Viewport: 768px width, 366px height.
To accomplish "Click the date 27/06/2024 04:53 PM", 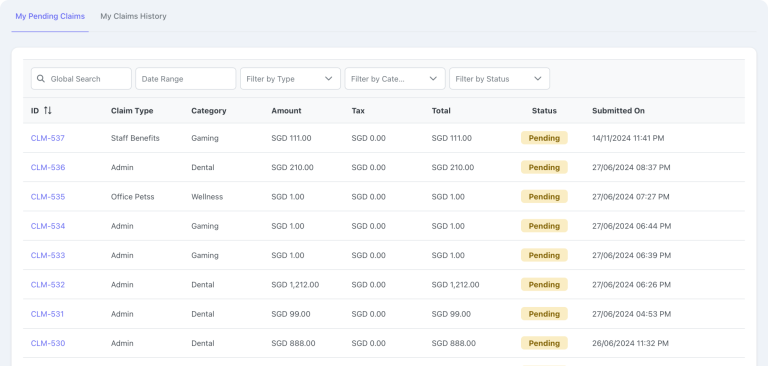I will point(632,314).
